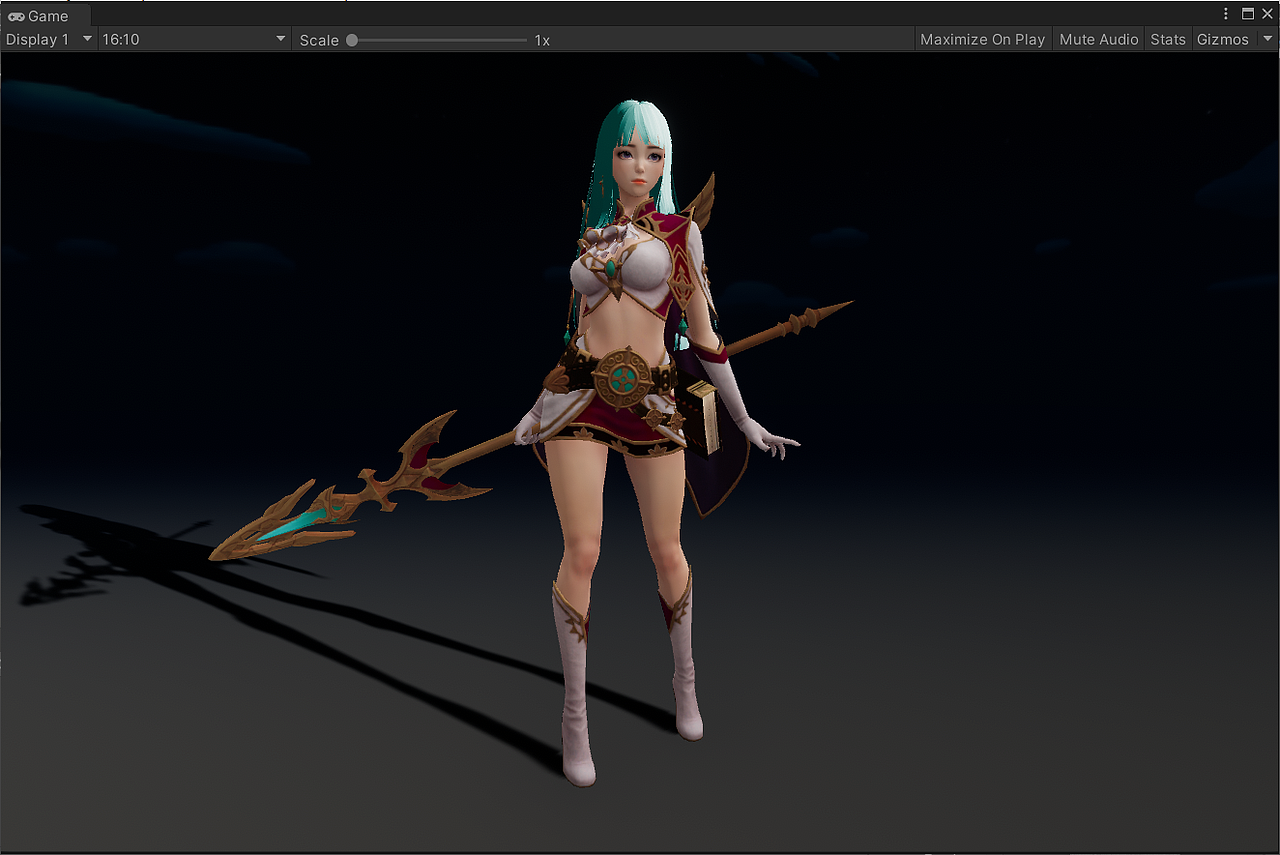Viewport: 1280px width, 855px height.
Task: Enable Maximize On Play
Action: (982, 39)
